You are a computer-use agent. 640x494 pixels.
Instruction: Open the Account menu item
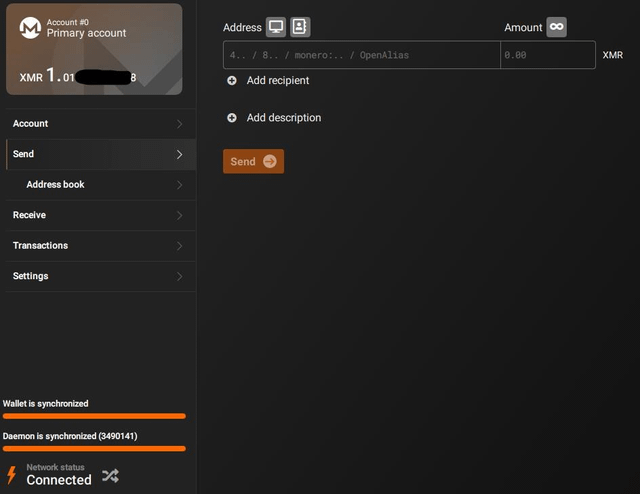click(x=101, y=124)
